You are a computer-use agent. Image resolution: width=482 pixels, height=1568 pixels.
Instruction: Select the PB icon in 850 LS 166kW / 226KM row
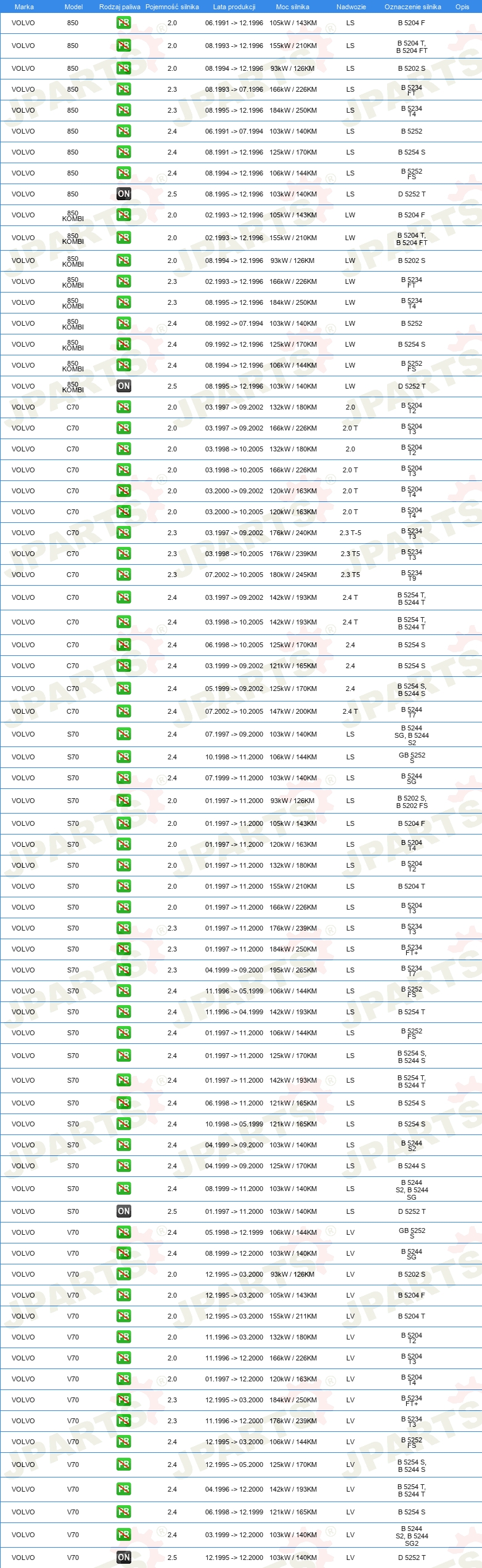click(124, 89)
